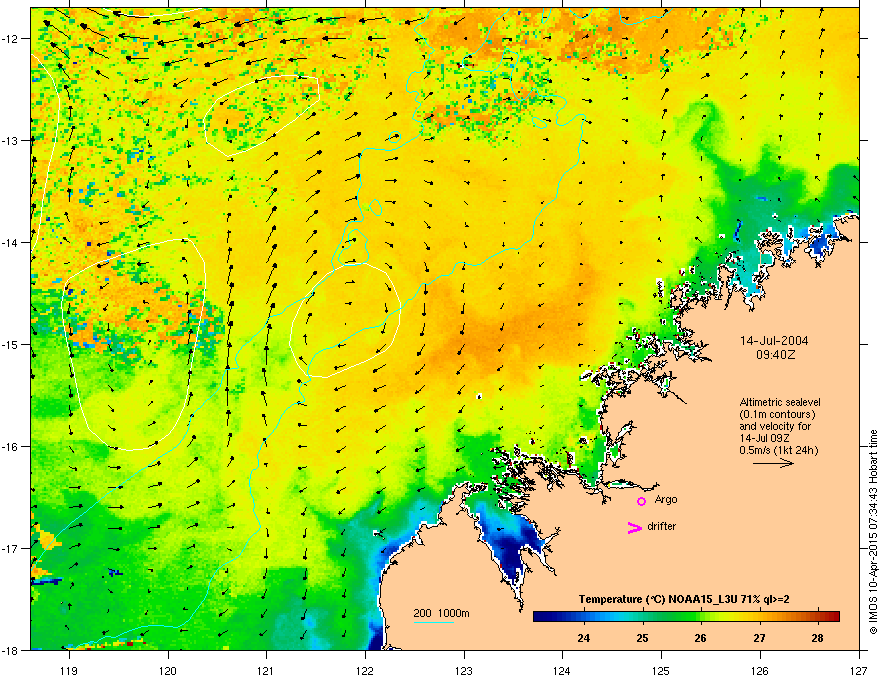Click the color bar label '25'
This screenshot has width=880, height=680.
[x=642, y=638]
